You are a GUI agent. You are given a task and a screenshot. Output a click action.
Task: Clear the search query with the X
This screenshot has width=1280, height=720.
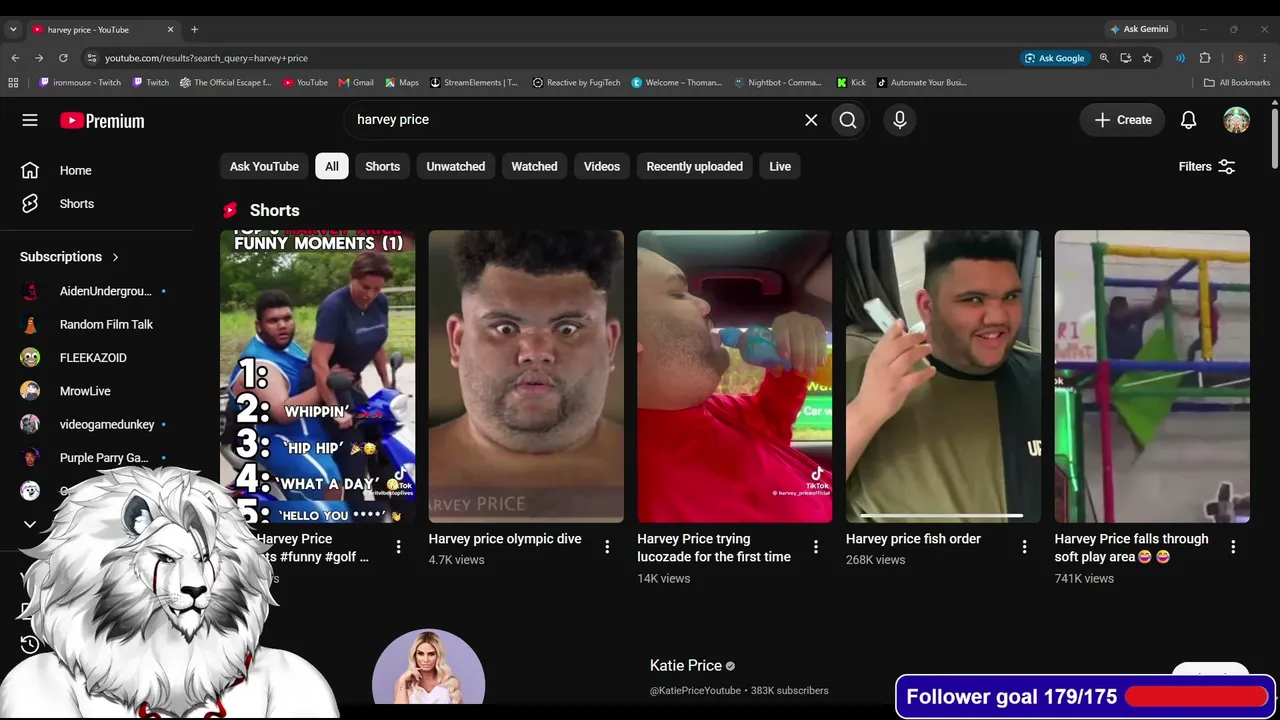pos(811,120)
